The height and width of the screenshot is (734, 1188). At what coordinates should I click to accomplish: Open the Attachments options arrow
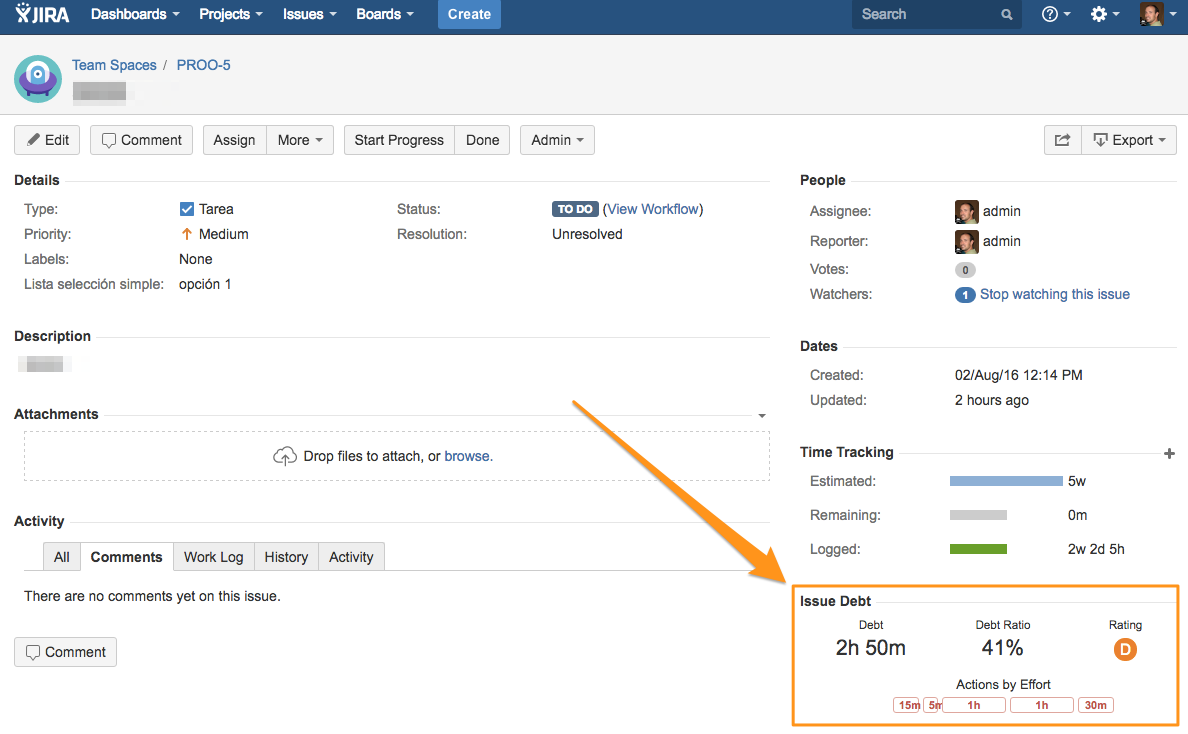[x=762, y=415]
